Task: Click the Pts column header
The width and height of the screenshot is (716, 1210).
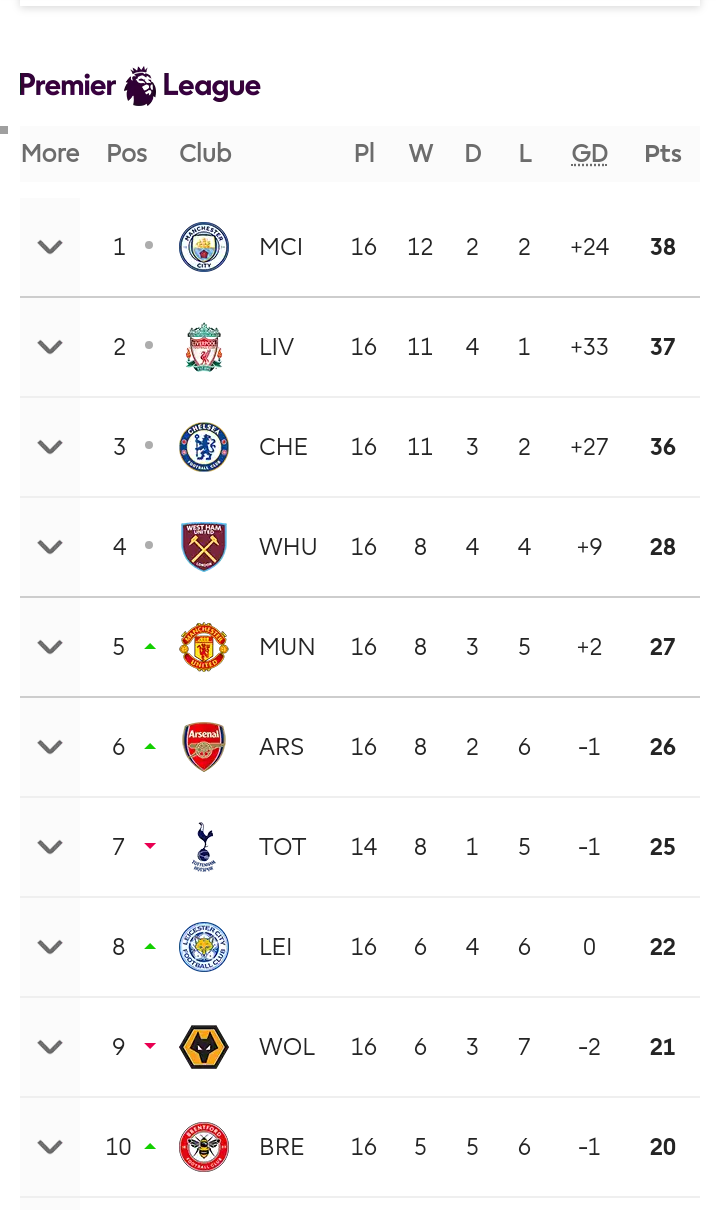Action: tap(663, 154)
